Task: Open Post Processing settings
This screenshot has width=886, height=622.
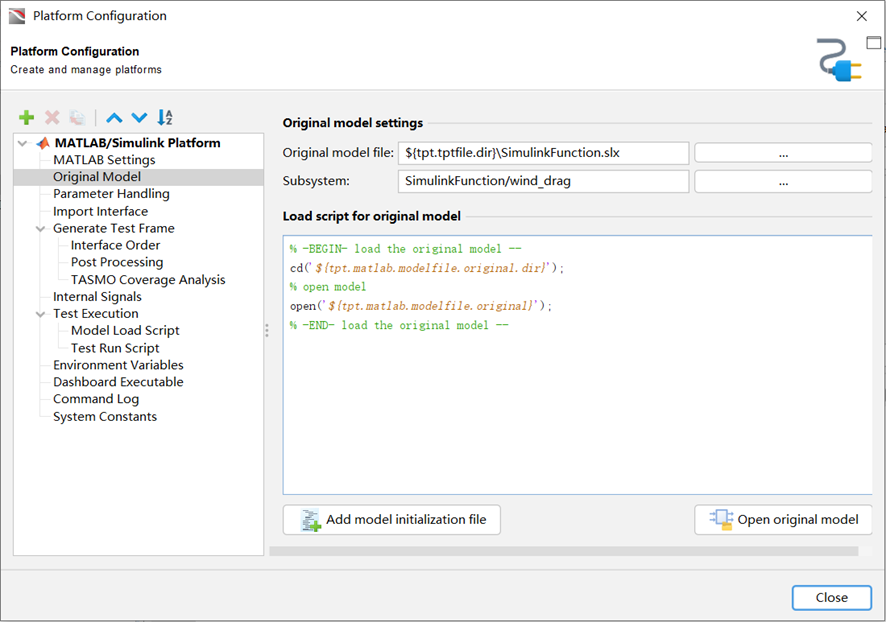Action: 117,262
